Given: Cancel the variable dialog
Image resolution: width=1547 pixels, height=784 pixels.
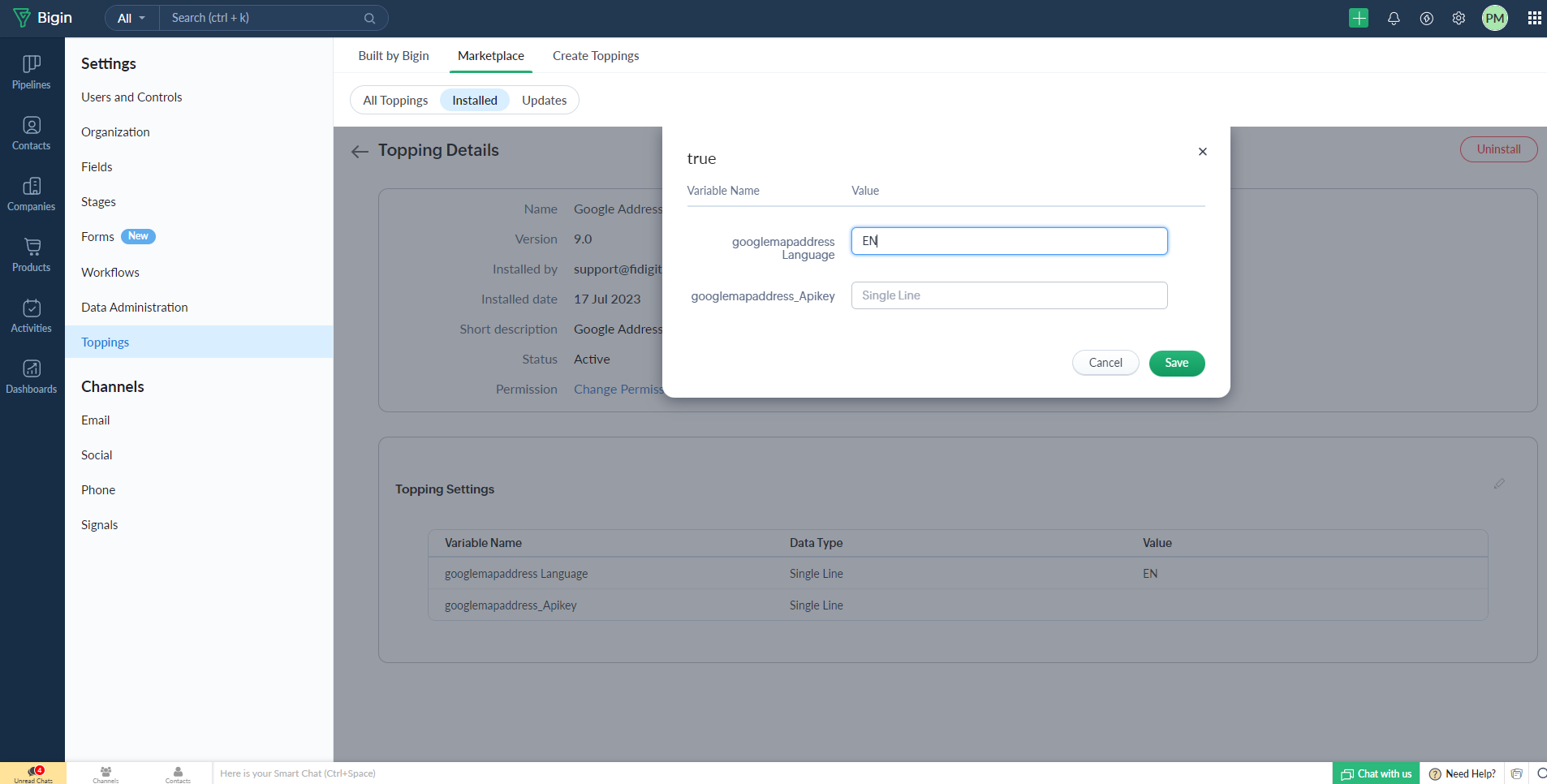Looking at the screenshot, I should pos(1105,363).
